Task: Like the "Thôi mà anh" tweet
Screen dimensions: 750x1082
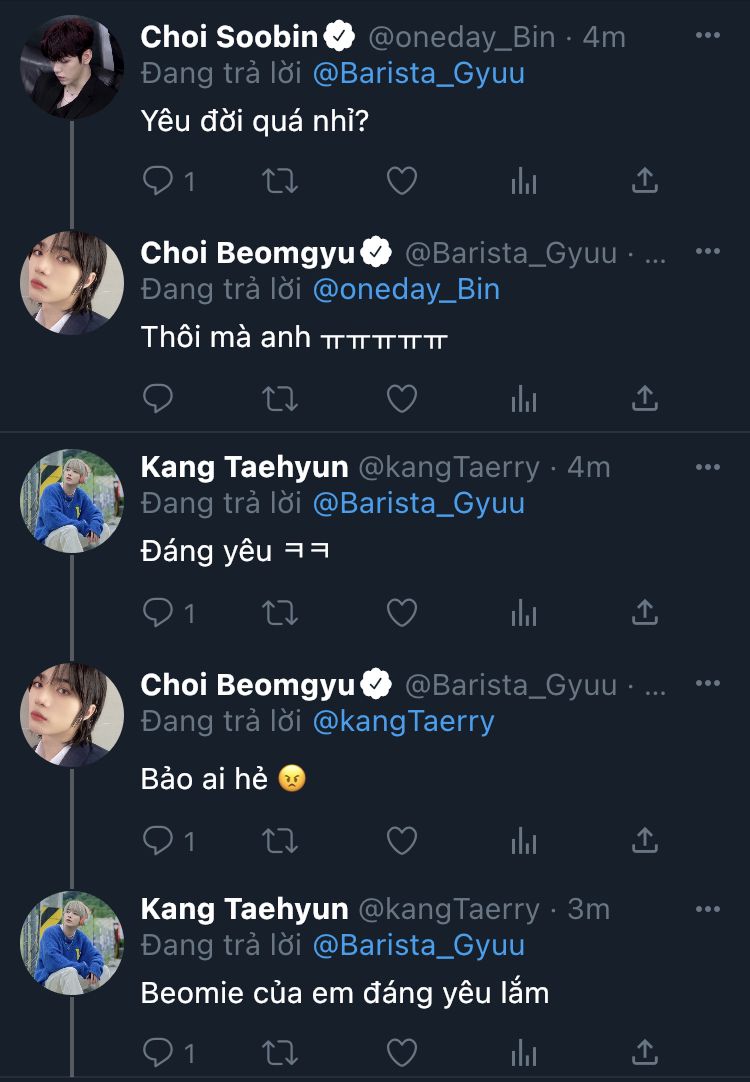Action: (x=402, y=399)
